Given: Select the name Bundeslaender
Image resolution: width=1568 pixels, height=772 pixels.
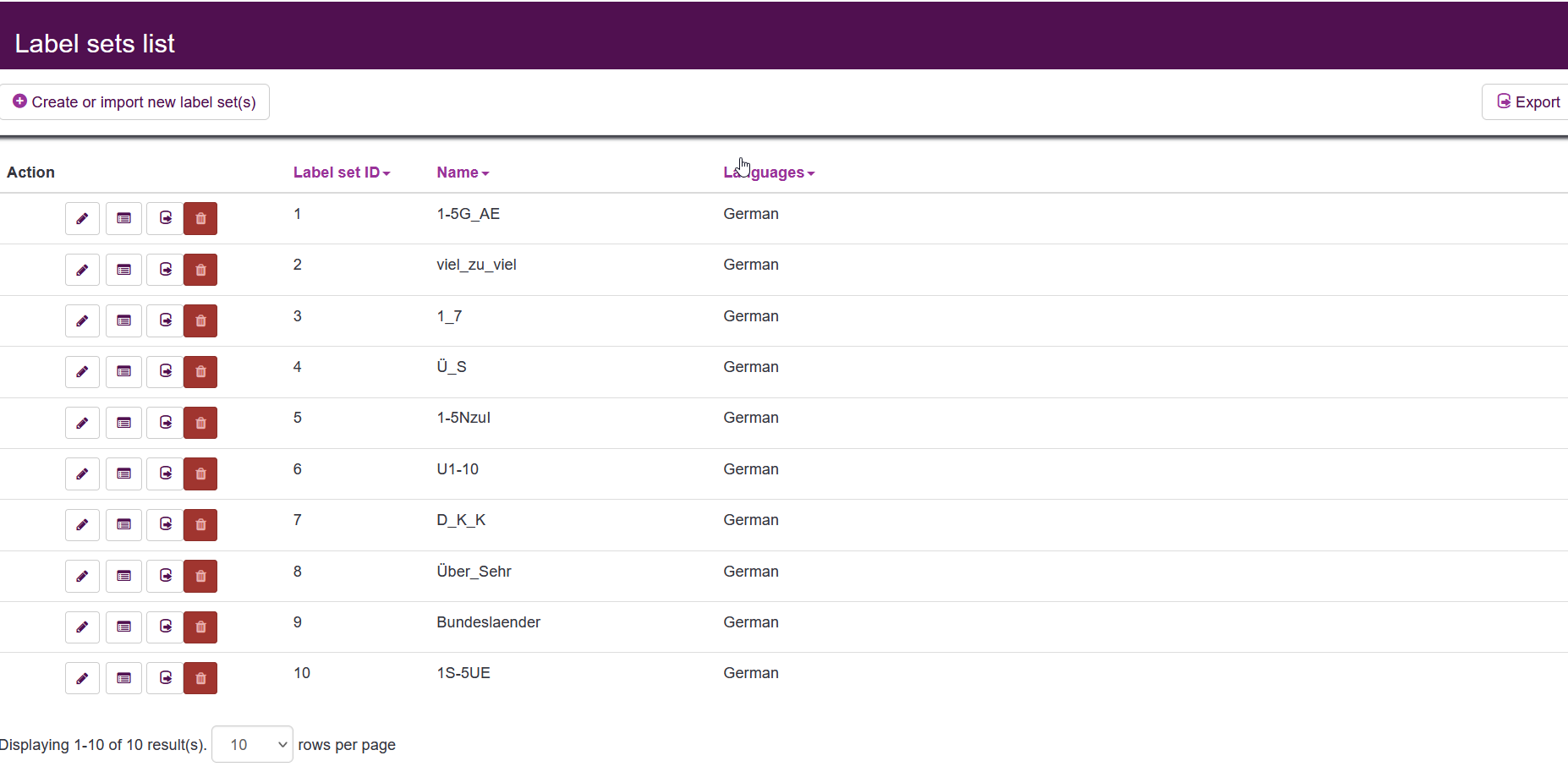Looking at the screenshot, I should point(488,622).
